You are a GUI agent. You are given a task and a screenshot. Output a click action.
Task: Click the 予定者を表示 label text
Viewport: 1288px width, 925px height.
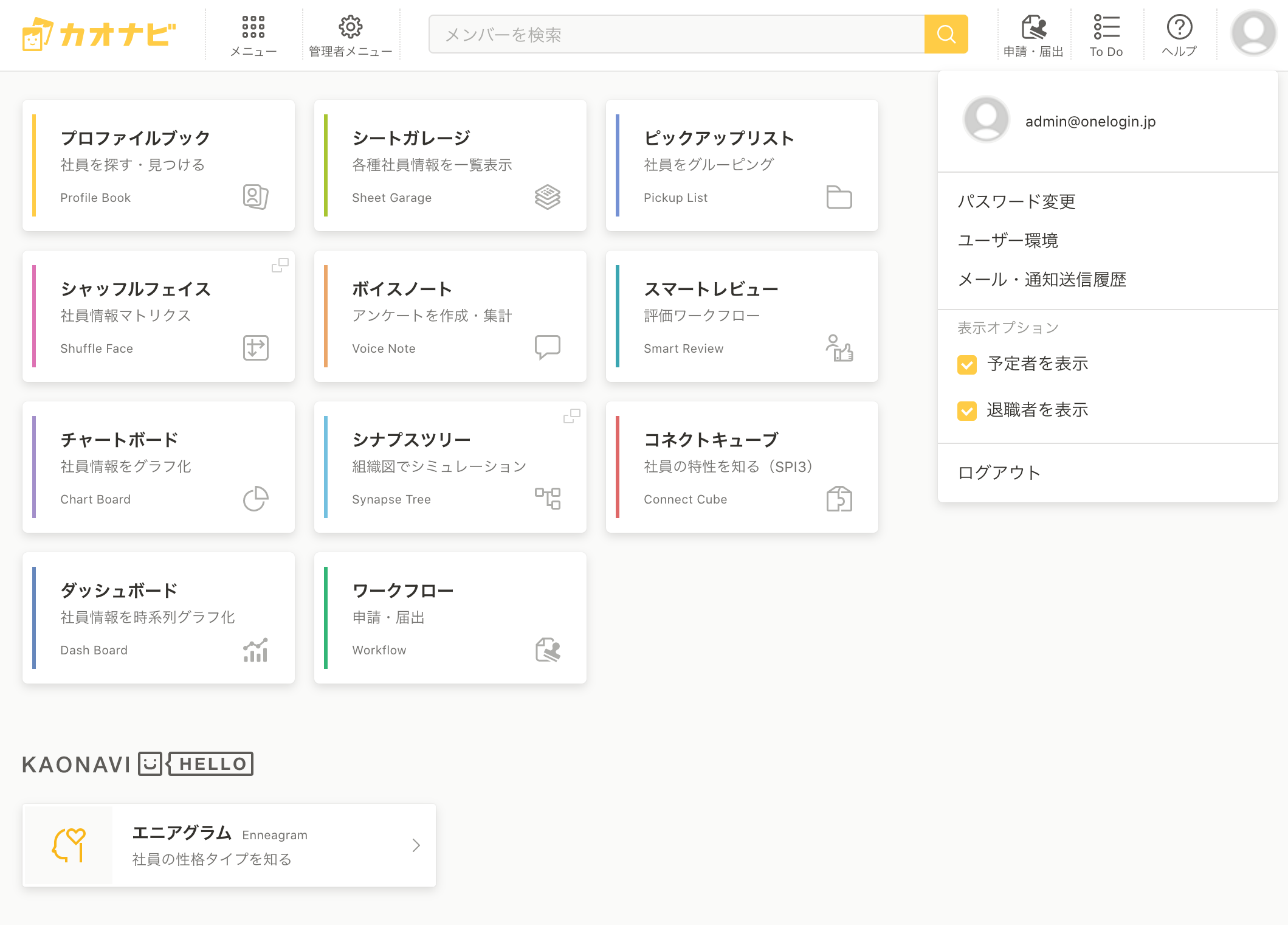[1038, 364]
